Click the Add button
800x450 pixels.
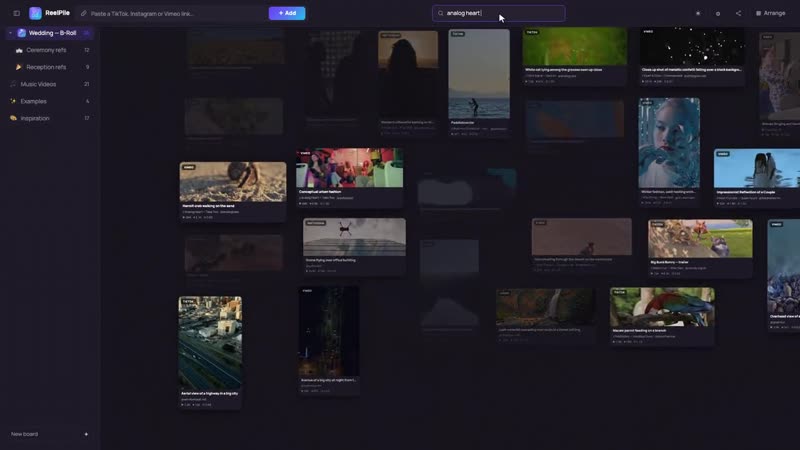point(287,13)
